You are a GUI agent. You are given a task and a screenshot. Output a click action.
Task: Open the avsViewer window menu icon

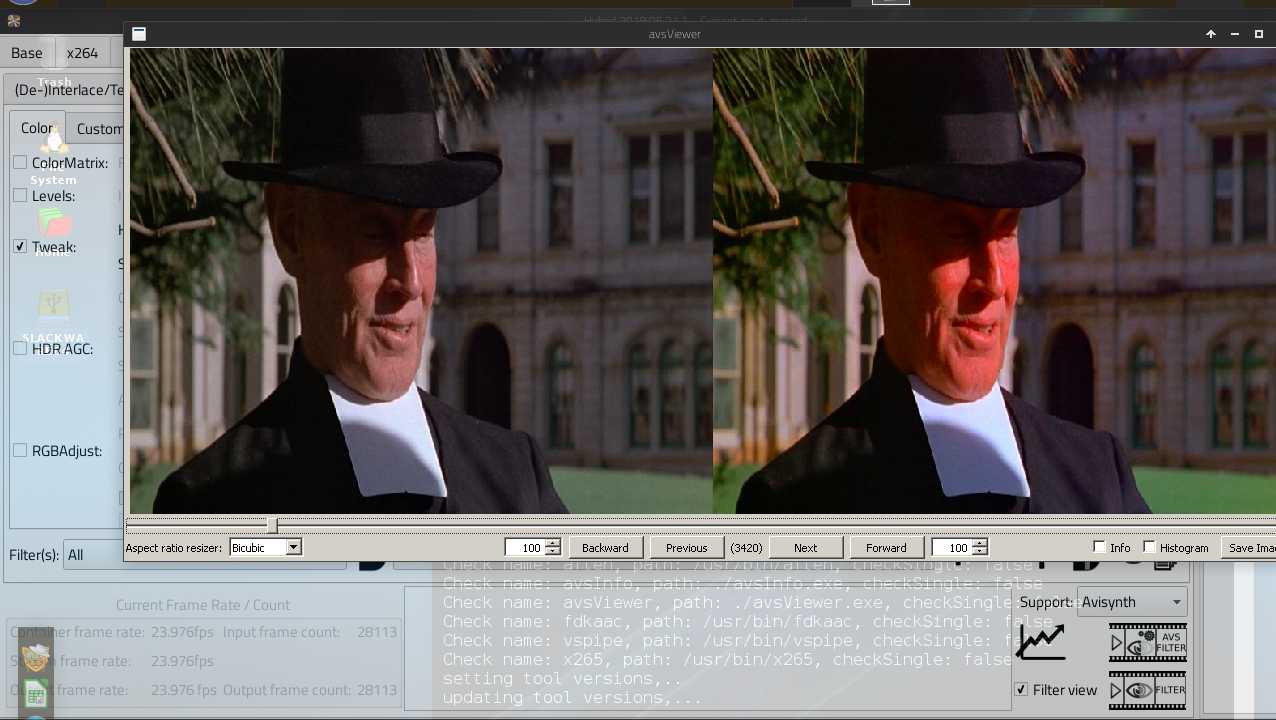tap(139, 34)
